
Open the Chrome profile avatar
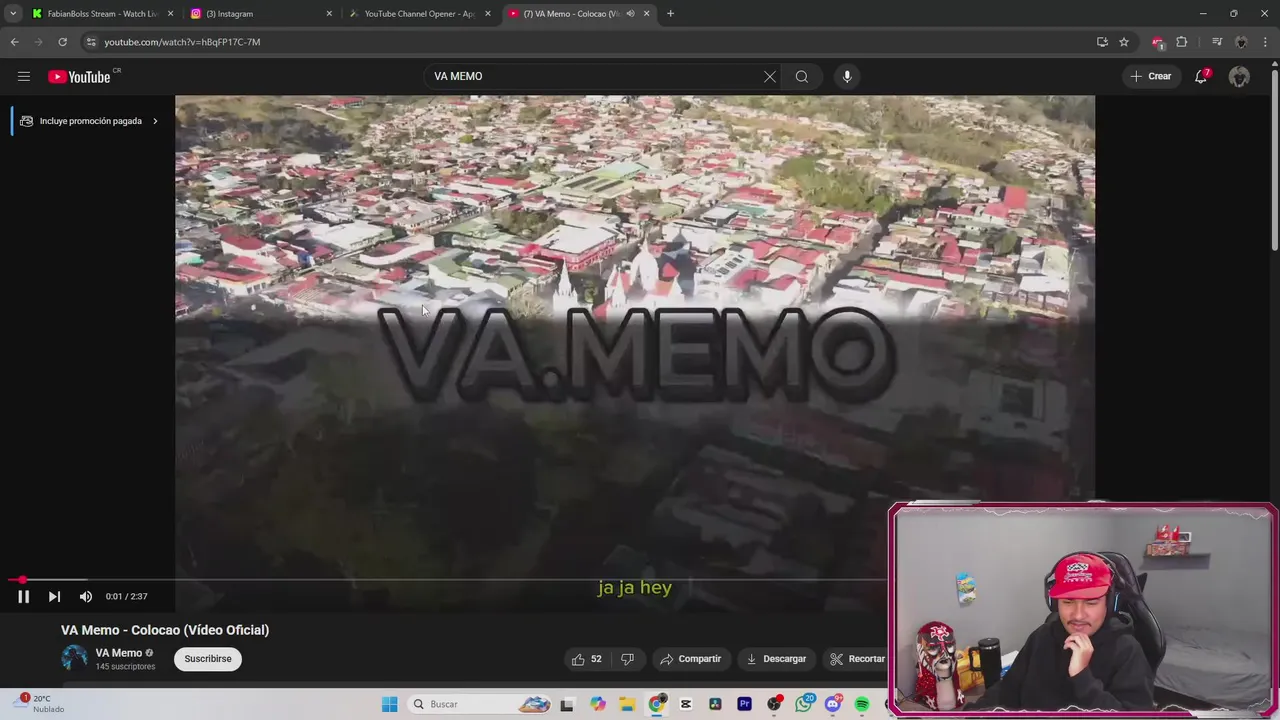(x=1241, y=42)
